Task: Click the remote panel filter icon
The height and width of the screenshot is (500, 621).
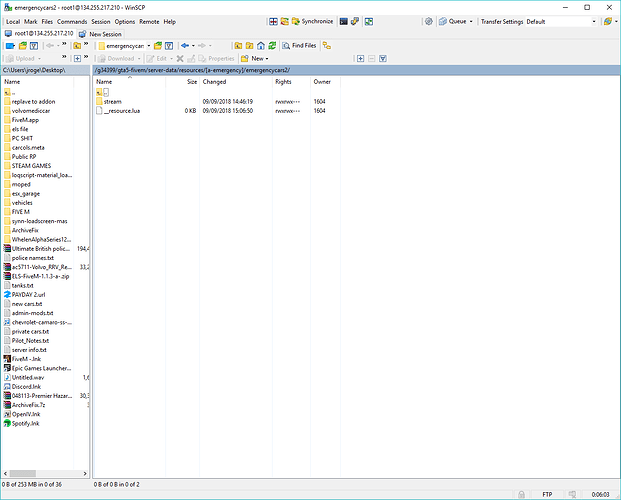Action: (169, 46)
